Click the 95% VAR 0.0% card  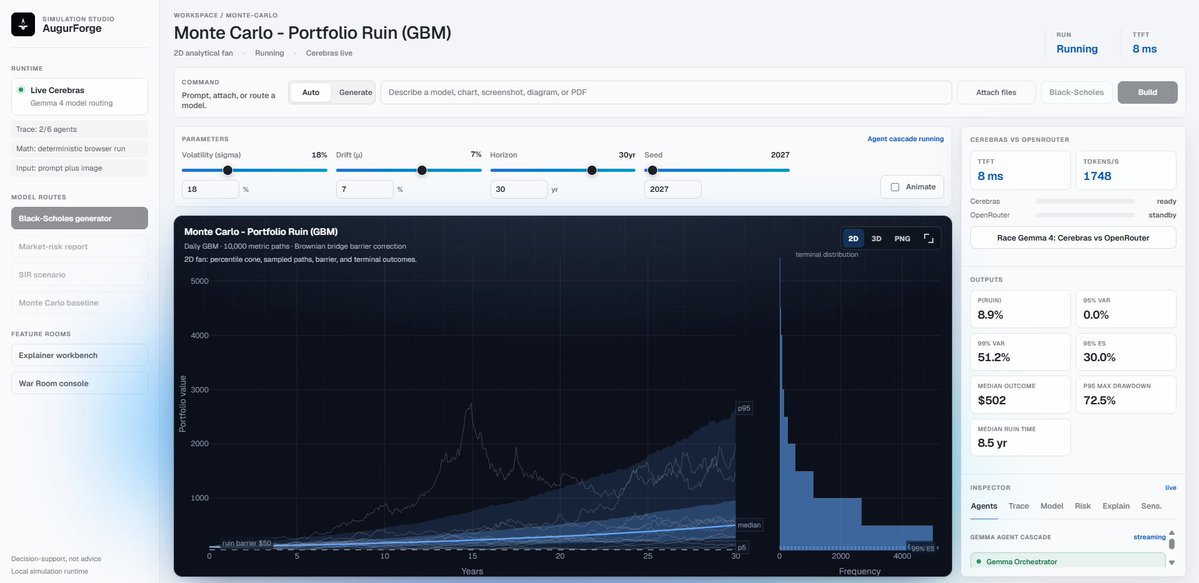tap(1126, 309)
